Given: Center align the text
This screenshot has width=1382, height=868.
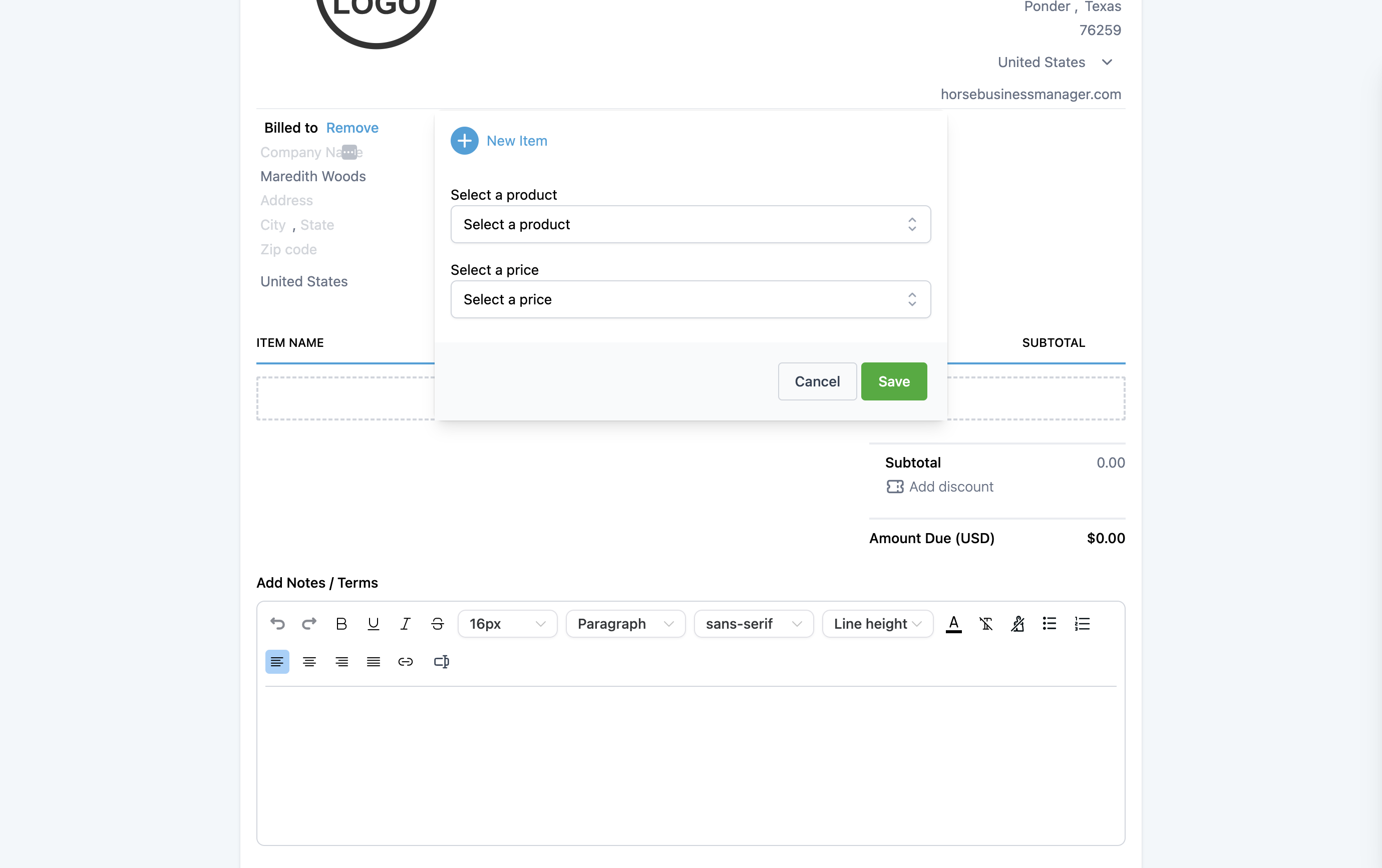Looking at the screenshot, I should pyautogui.click(x=309, y=661).
